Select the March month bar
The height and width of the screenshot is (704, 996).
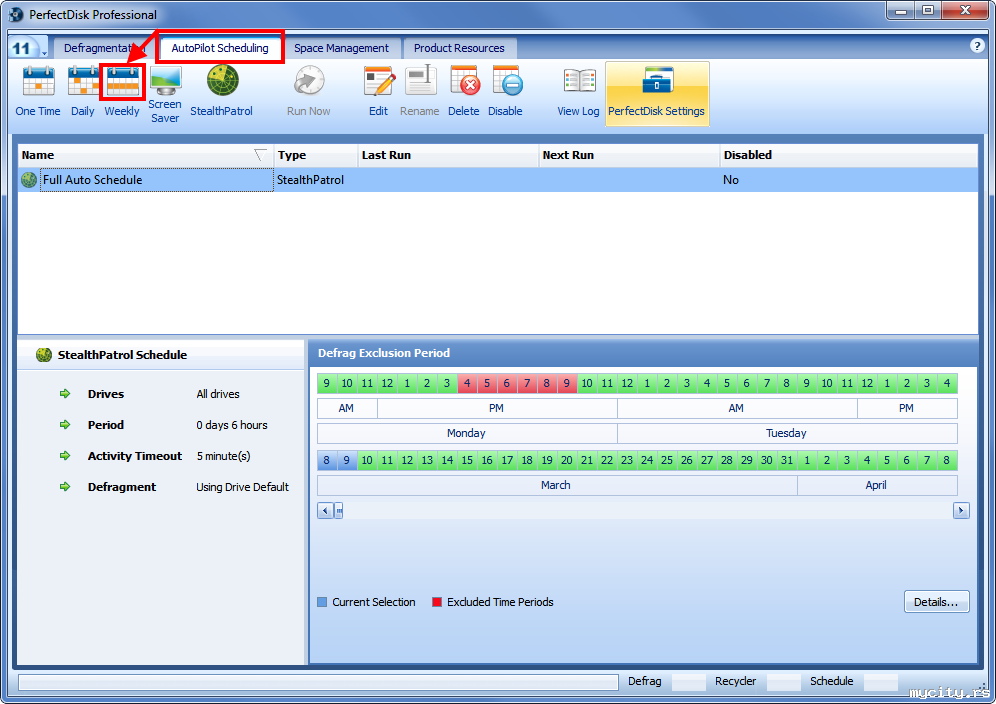(x=556, y=485)
